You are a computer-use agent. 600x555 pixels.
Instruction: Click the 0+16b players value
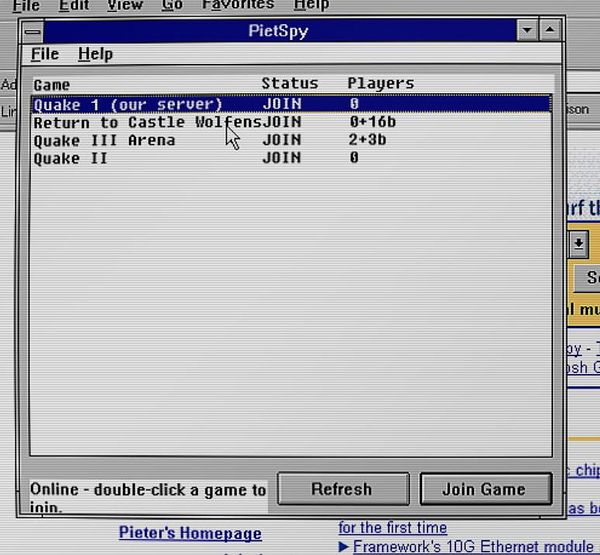pyautogui.click(x=373, y=122)
